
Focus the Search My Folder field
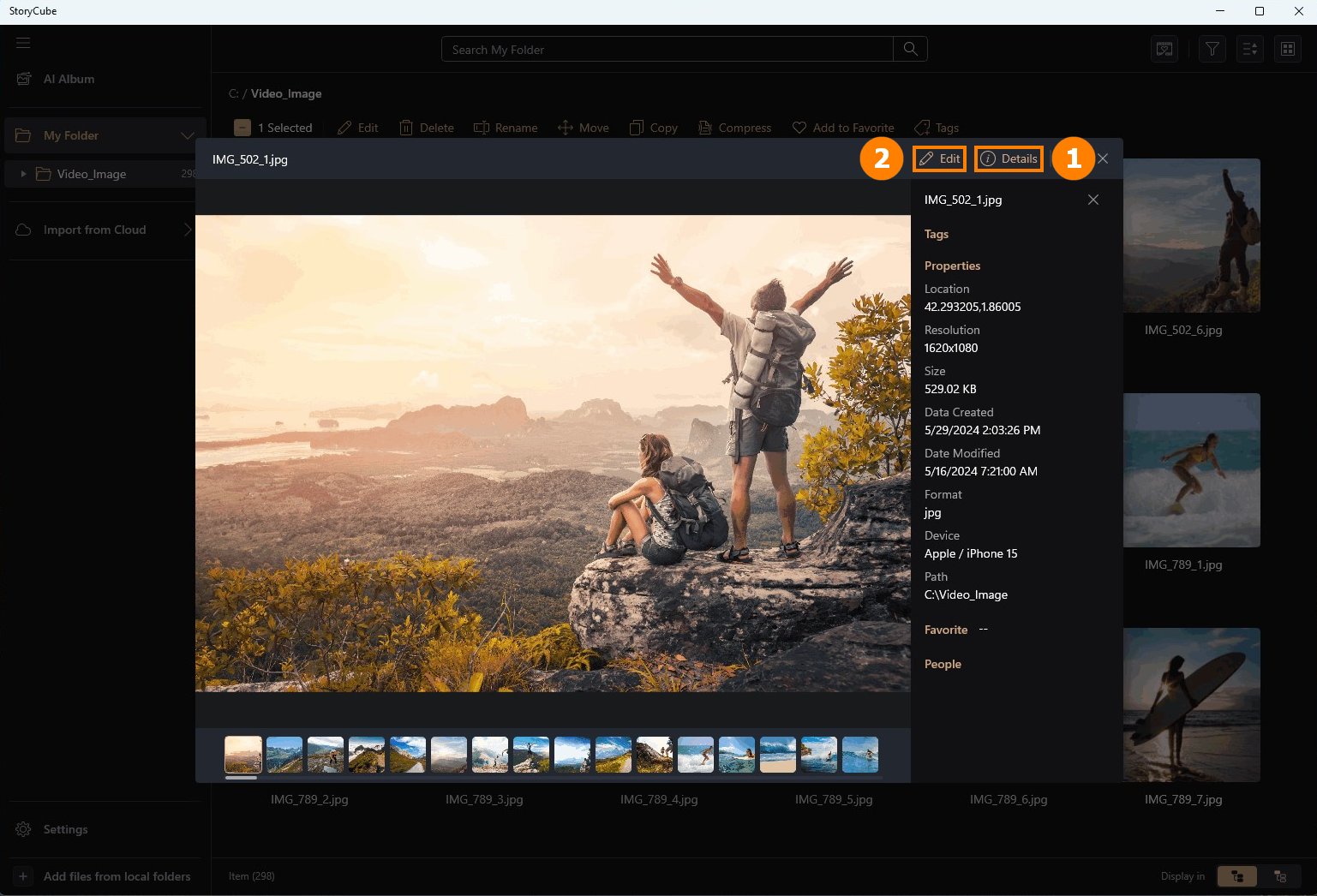coord(667,50)
